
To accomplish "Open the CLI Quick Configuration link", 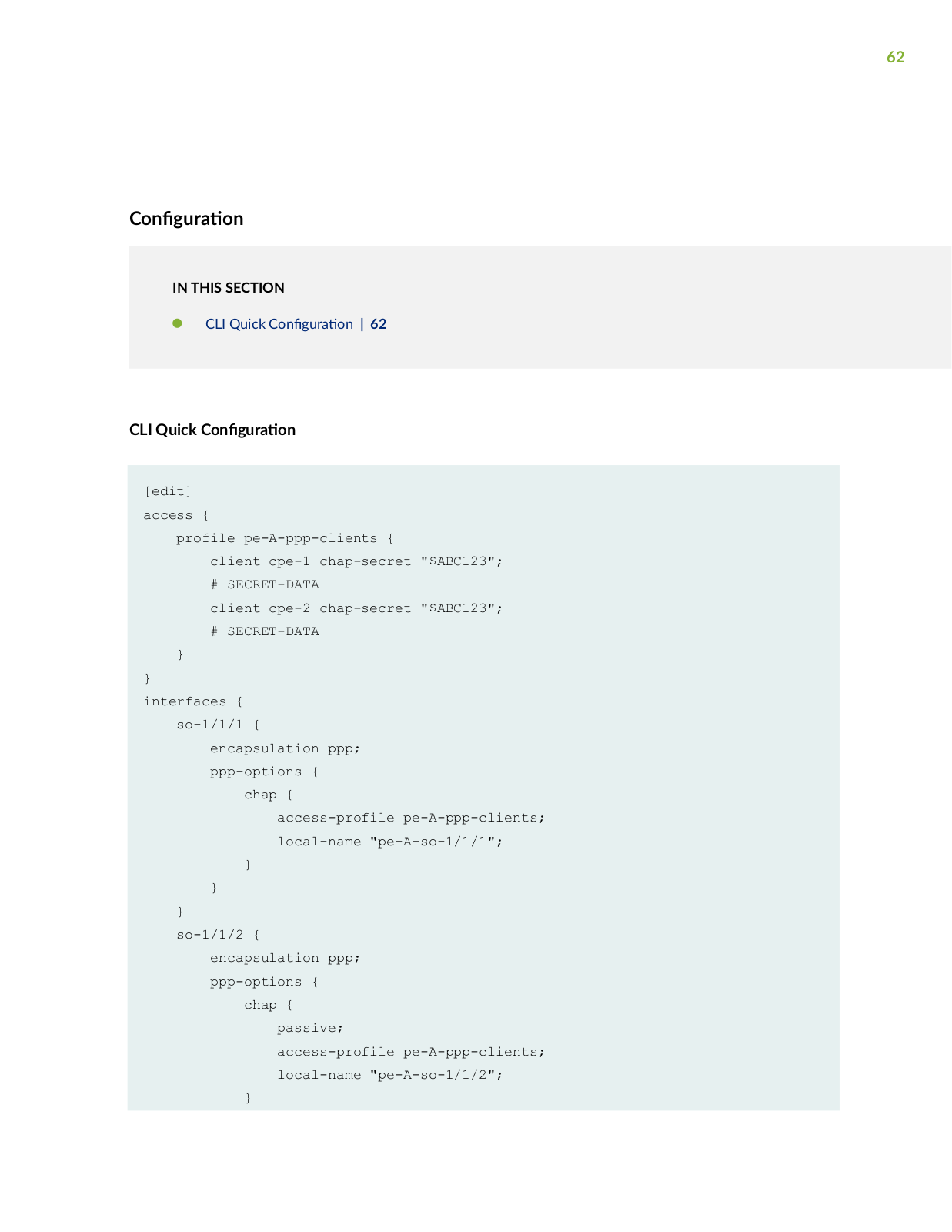I will click(x=279, y=324).
